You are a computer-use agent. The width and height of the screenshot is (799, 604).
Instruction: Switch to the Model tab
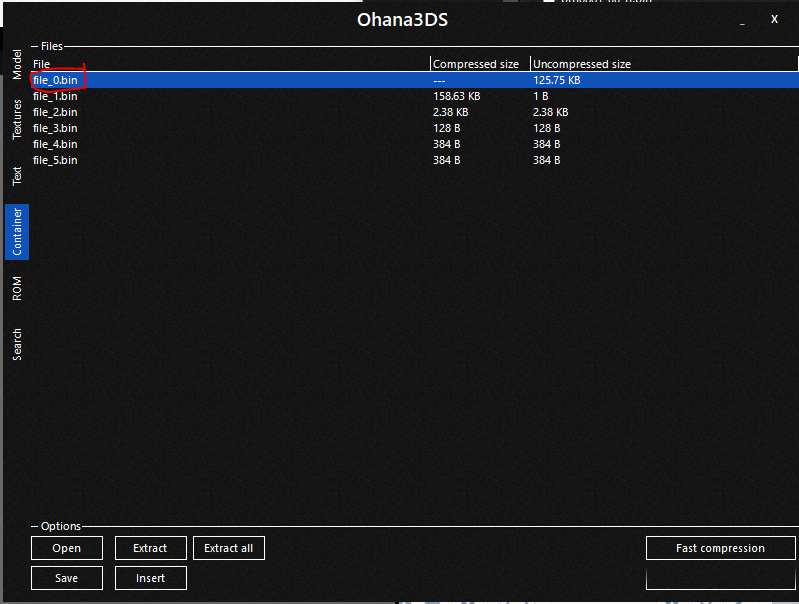(x=17, y=65)
